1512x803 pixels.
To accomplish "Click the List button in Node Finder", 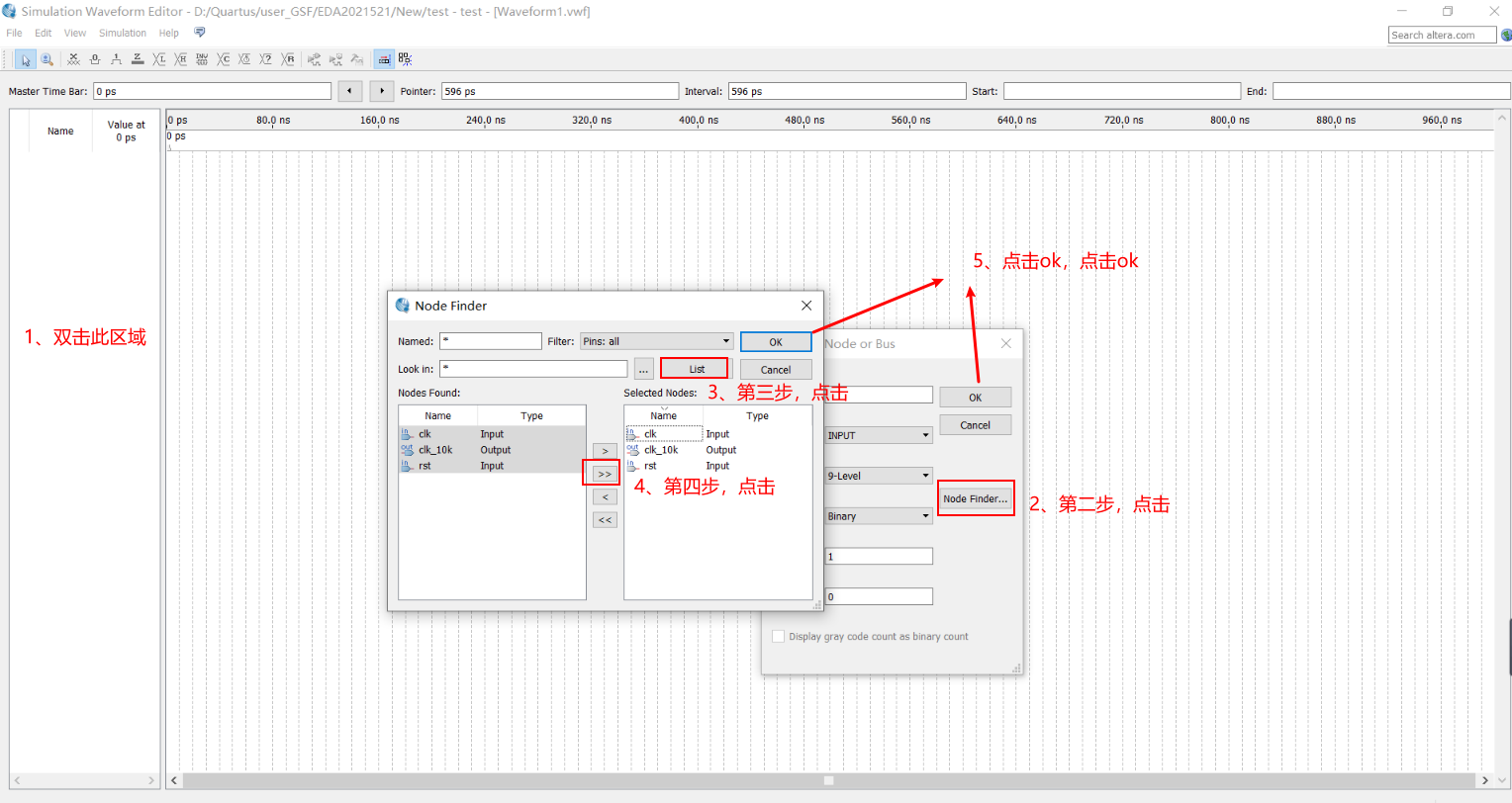I will 697,369.
